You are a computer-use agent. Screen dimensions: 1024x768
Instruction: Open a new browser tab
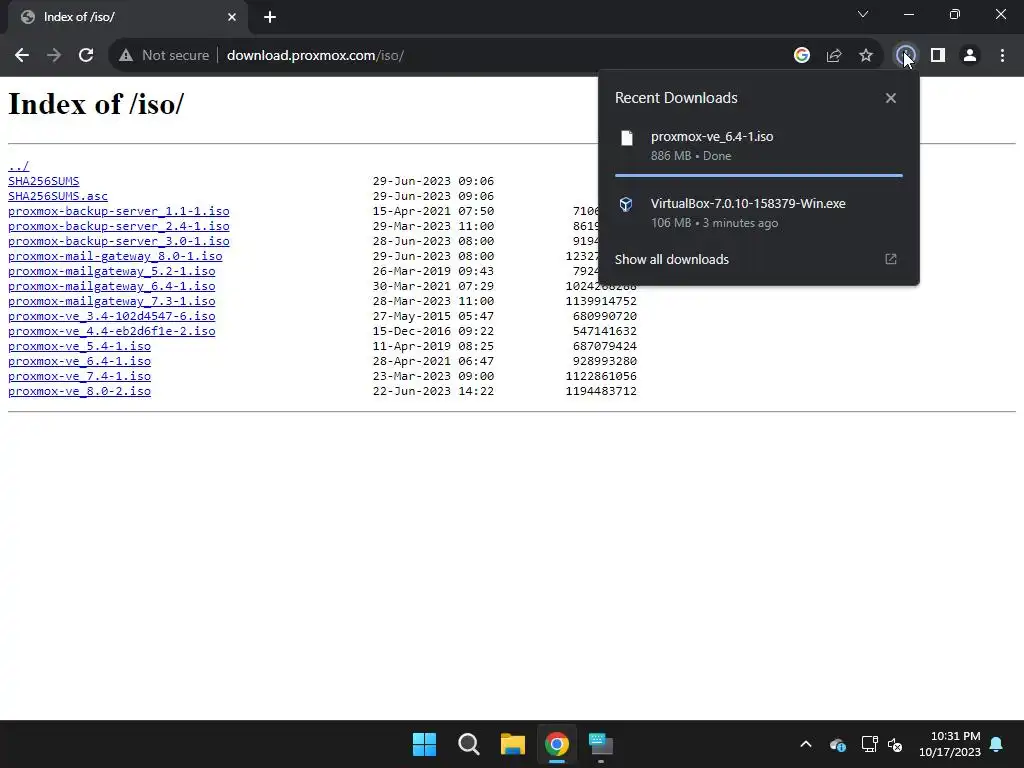coord(270,17)
